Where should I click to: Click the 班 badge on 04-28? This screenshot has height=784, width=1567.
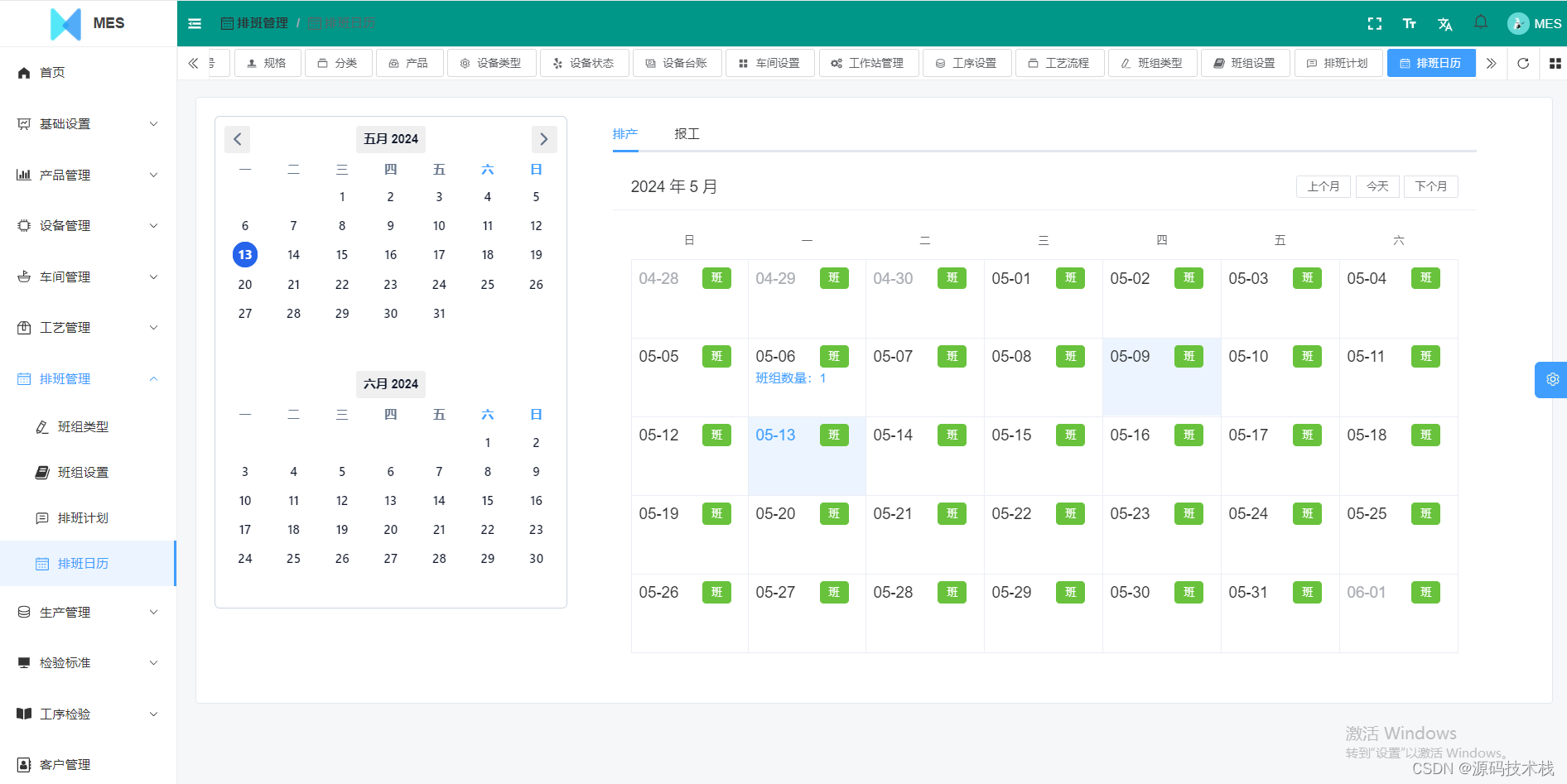click(716, 278)
